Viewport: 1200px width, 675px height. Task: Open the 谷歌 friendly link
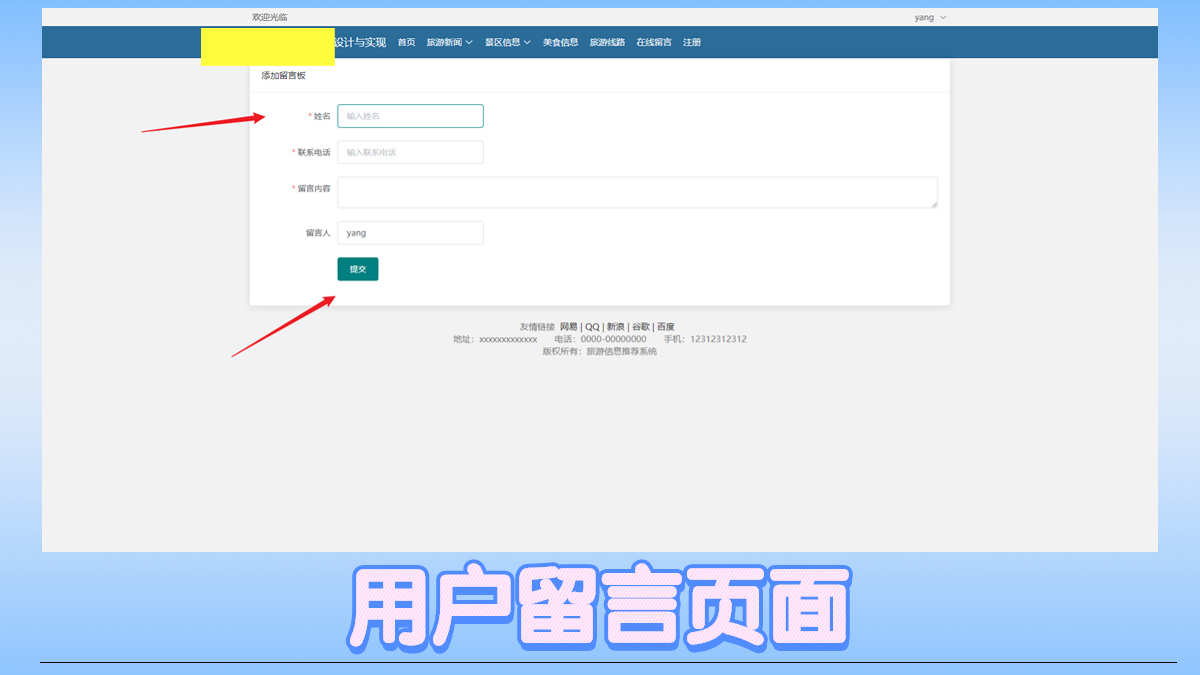pos(641,327)
